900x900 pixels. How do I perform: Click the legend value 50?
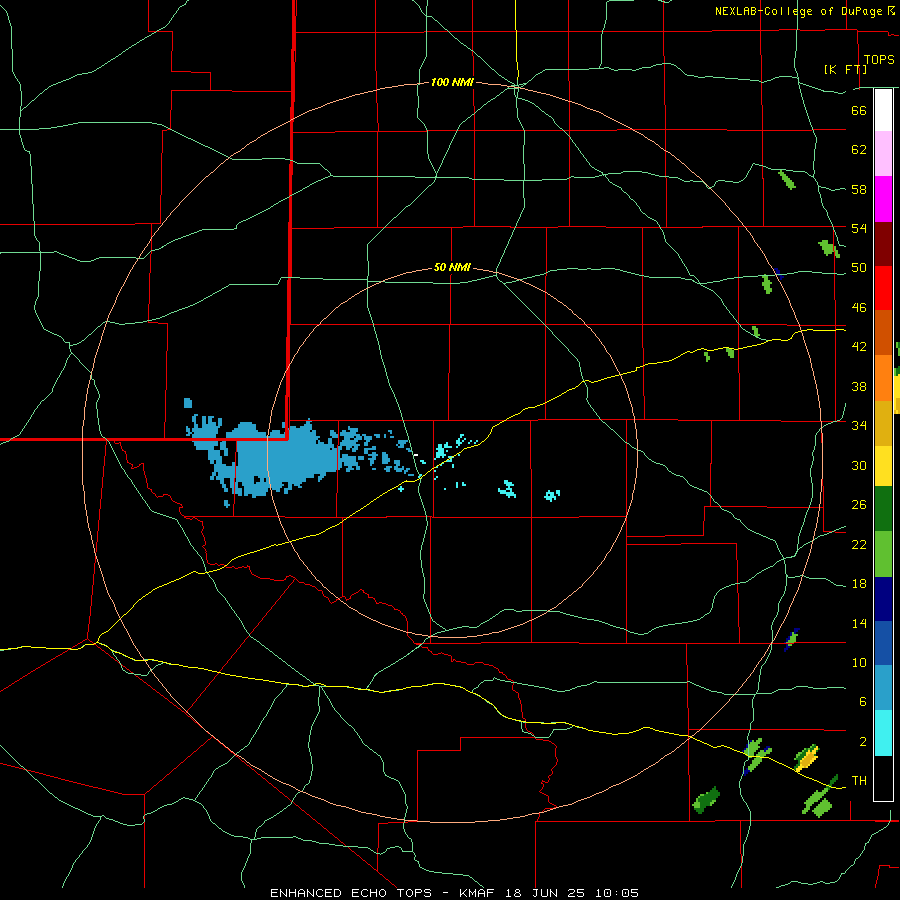tap(859, 267)
